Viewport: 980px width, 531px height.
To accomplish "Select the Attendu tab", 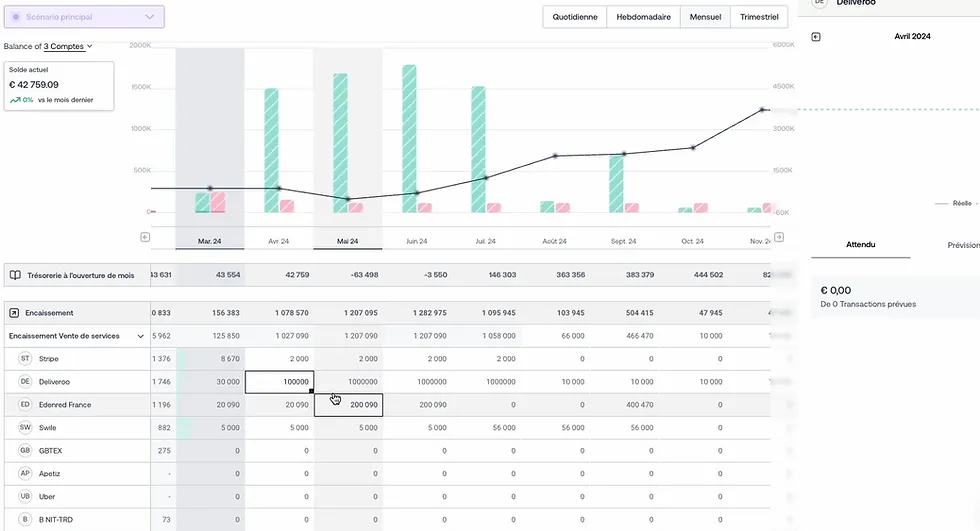I will (x=860, y=245).
